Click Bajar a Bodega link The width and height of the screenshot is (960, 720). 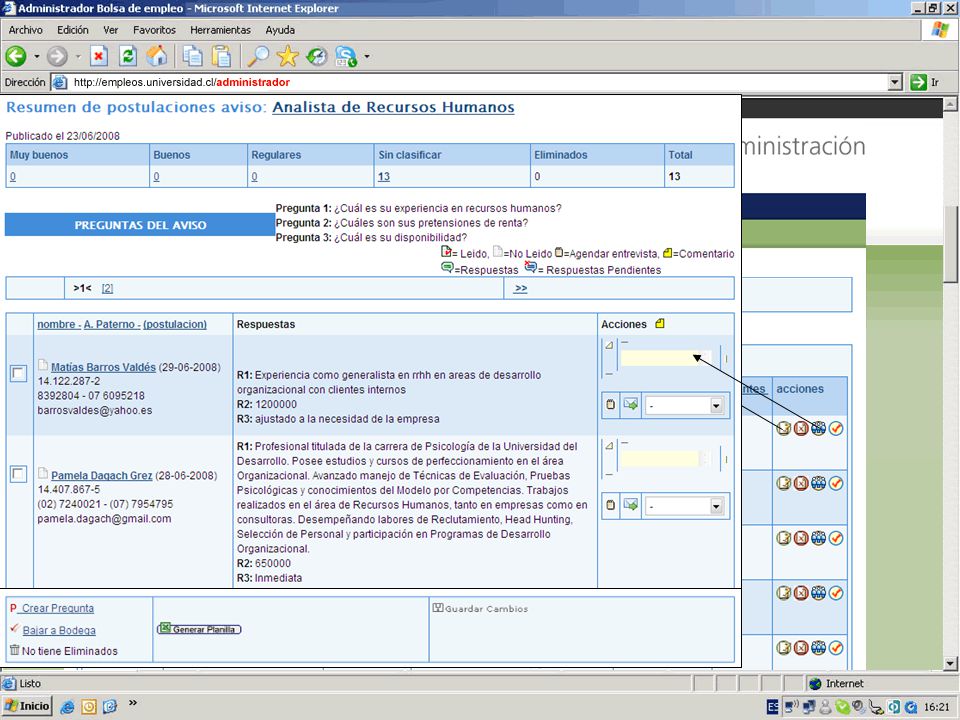point(59,630)
